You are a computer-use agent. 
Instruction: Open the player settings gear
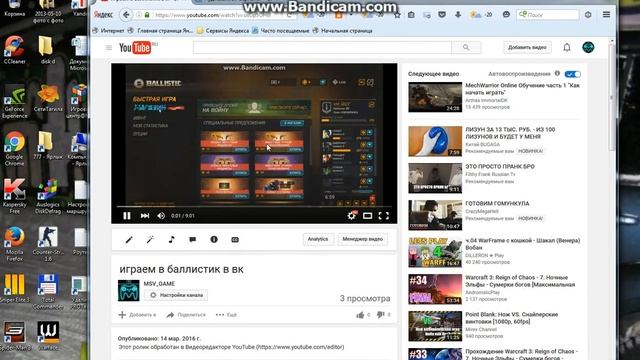tap(351, 216)
